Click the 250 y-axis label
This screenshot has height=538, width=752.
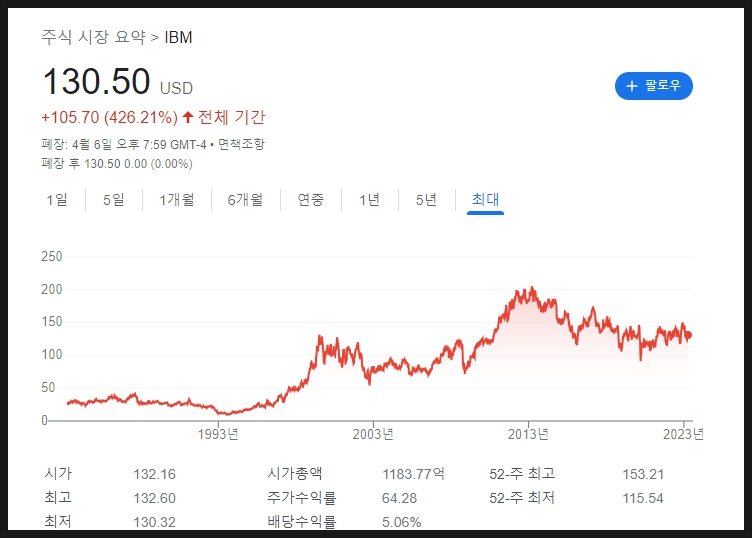(x=52, y=257)
